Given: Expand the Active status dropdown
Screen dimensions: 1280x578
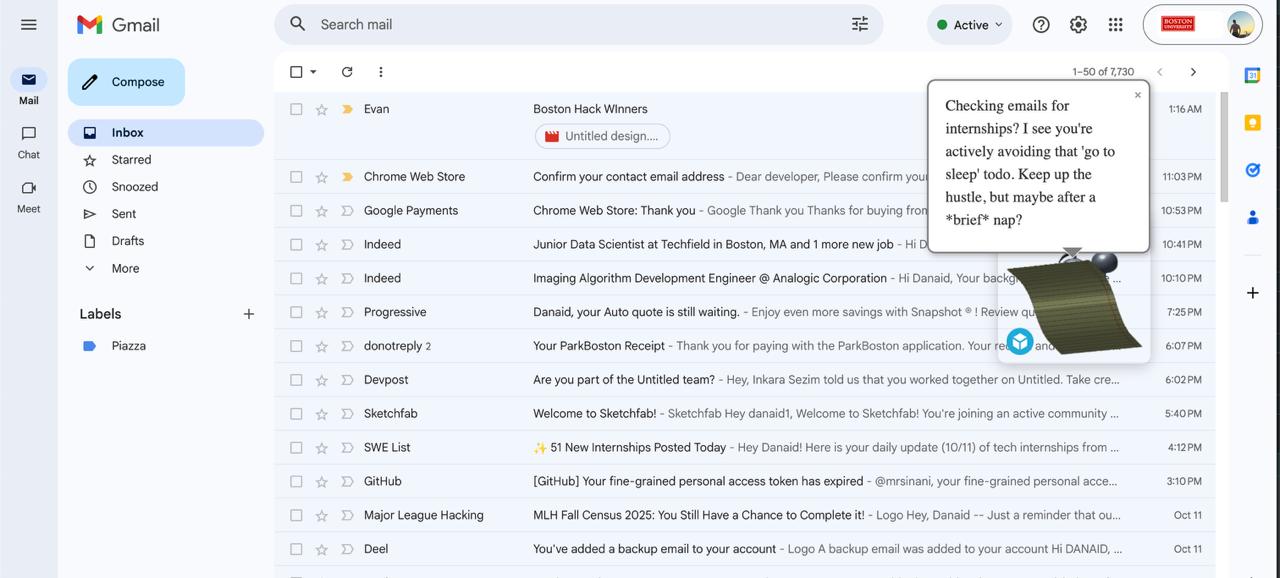Looking at the screenshot, I should pos(970,25).
